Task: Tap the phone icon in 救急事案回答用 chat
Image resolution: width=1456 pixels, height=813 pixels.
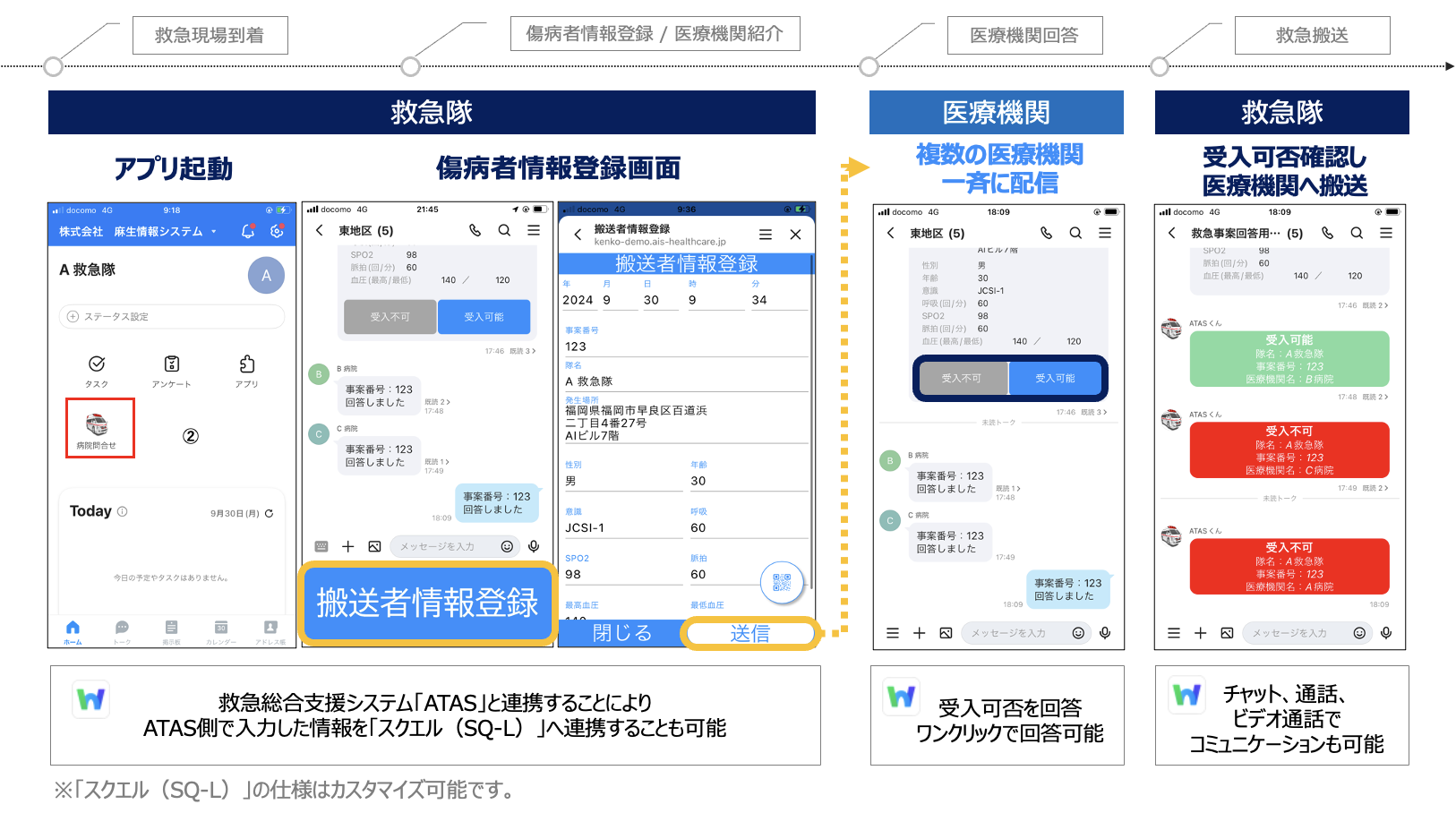Action: pyautogui.click(x=1327, y=233)
